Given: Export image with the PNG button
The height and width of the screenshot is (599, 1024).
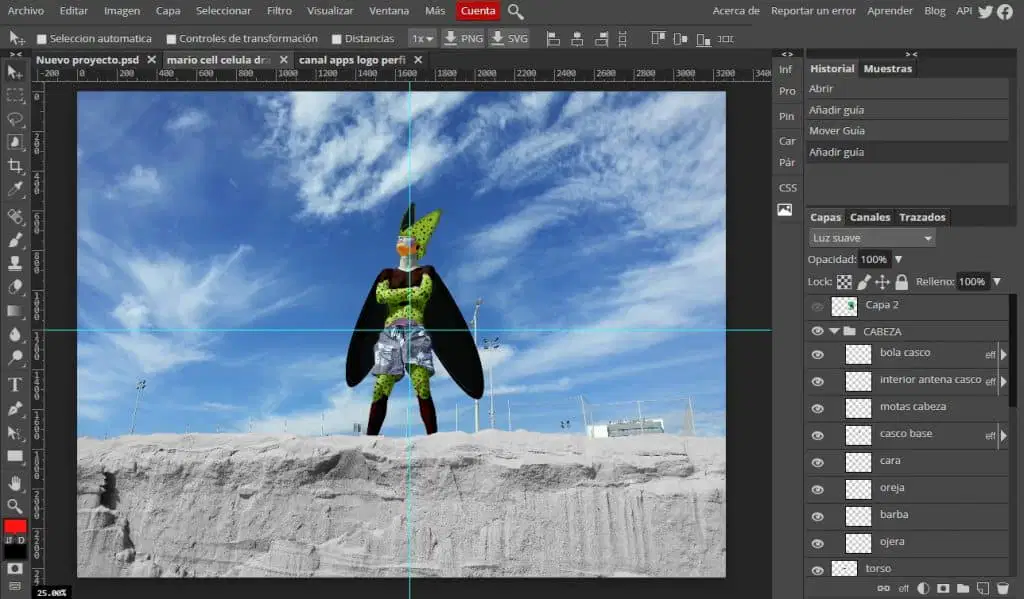Looking at the screenshot, I should (463, 39).
